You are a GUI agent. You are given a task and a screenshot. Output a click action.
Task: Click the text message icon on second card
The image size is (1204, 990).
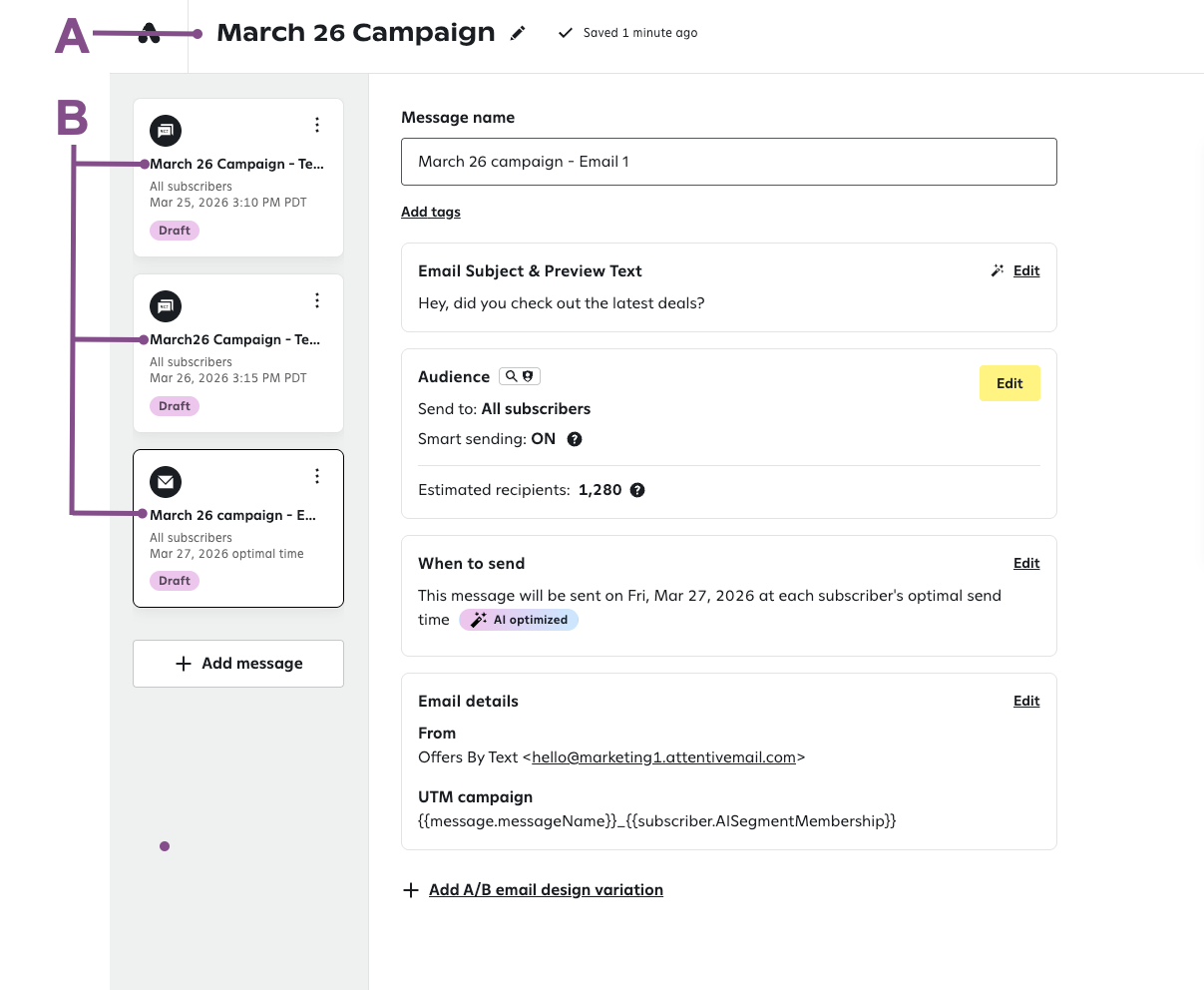(166, 306)
